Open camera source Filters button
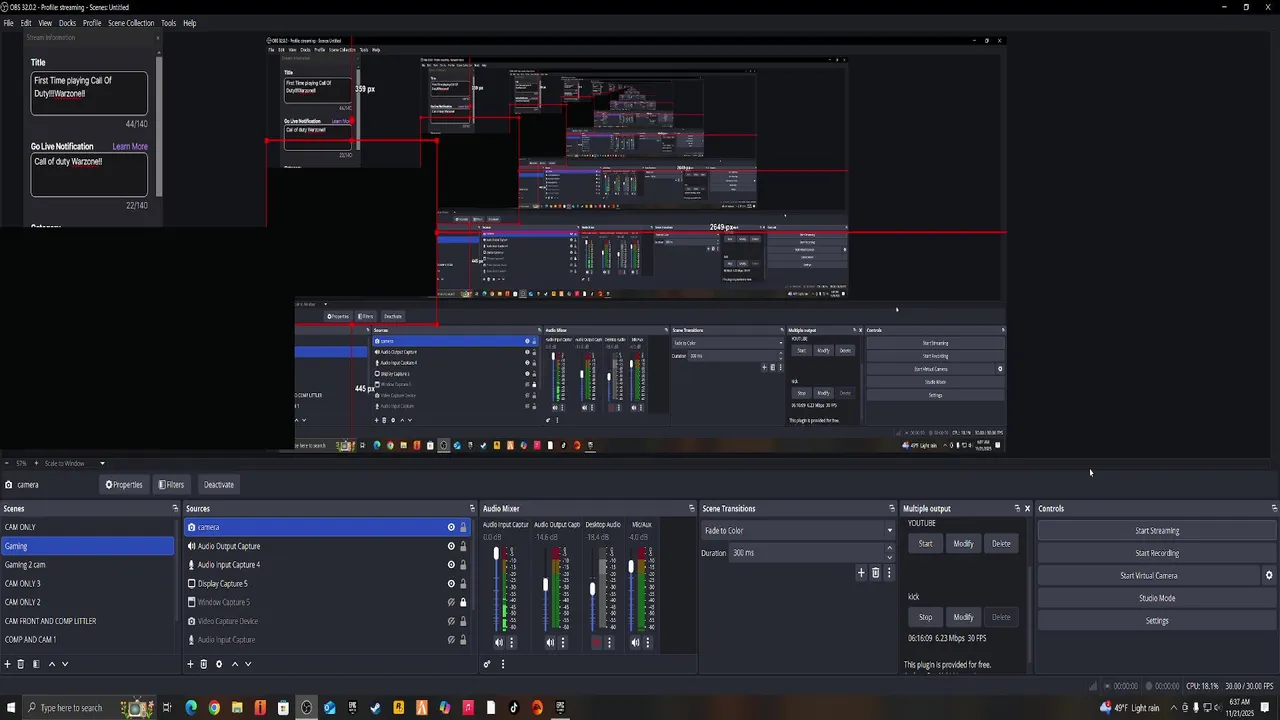Screen dimensions: 1280x720 (172, 485)
